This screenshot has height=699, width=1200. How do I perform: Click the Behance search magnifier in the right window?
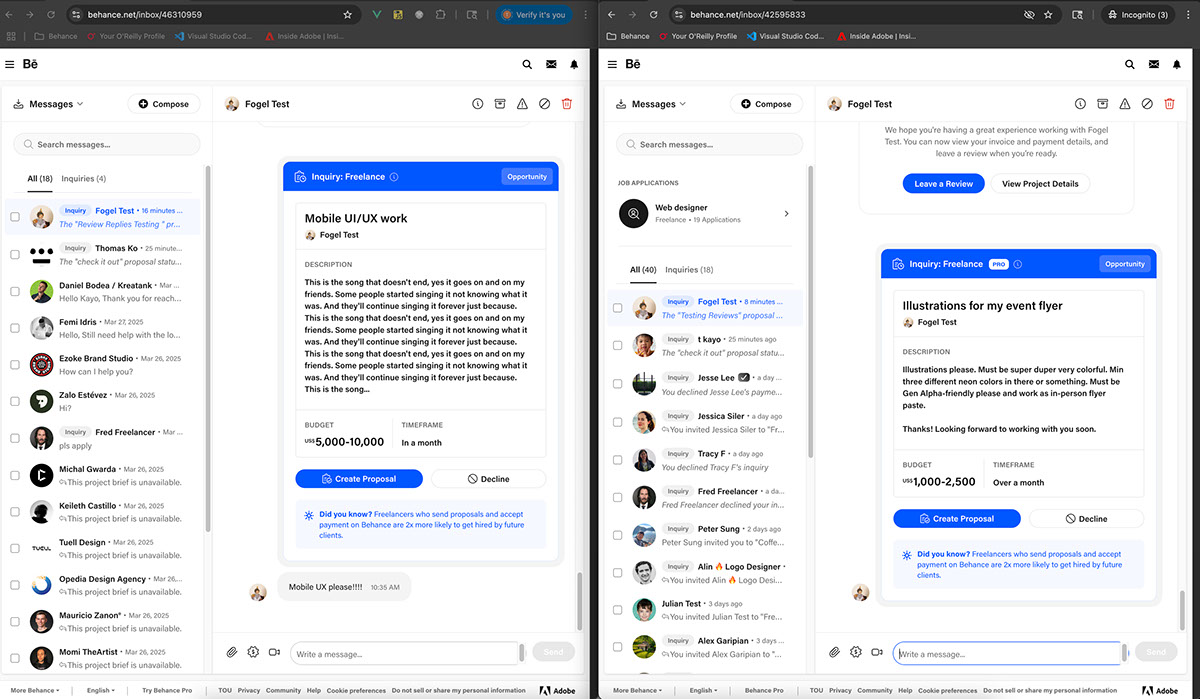tap(1130, 64)
